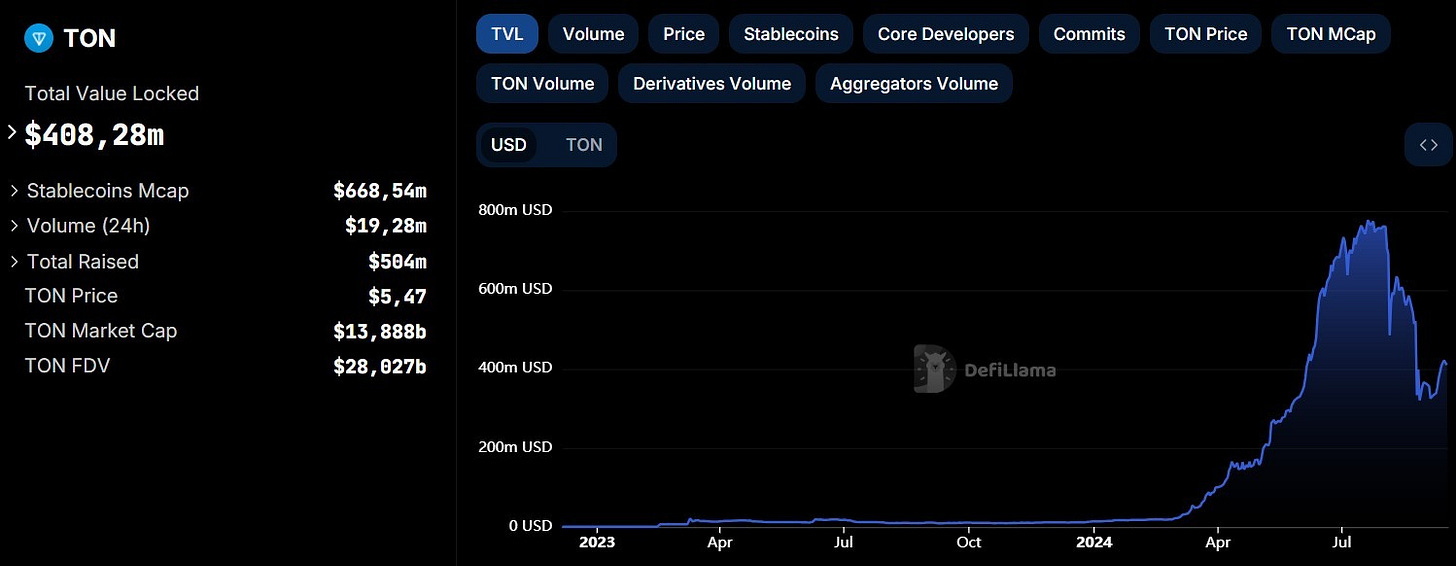1456x566 pixels.
Task: Switch chart denomination to USD
Action: coord(509,145)
